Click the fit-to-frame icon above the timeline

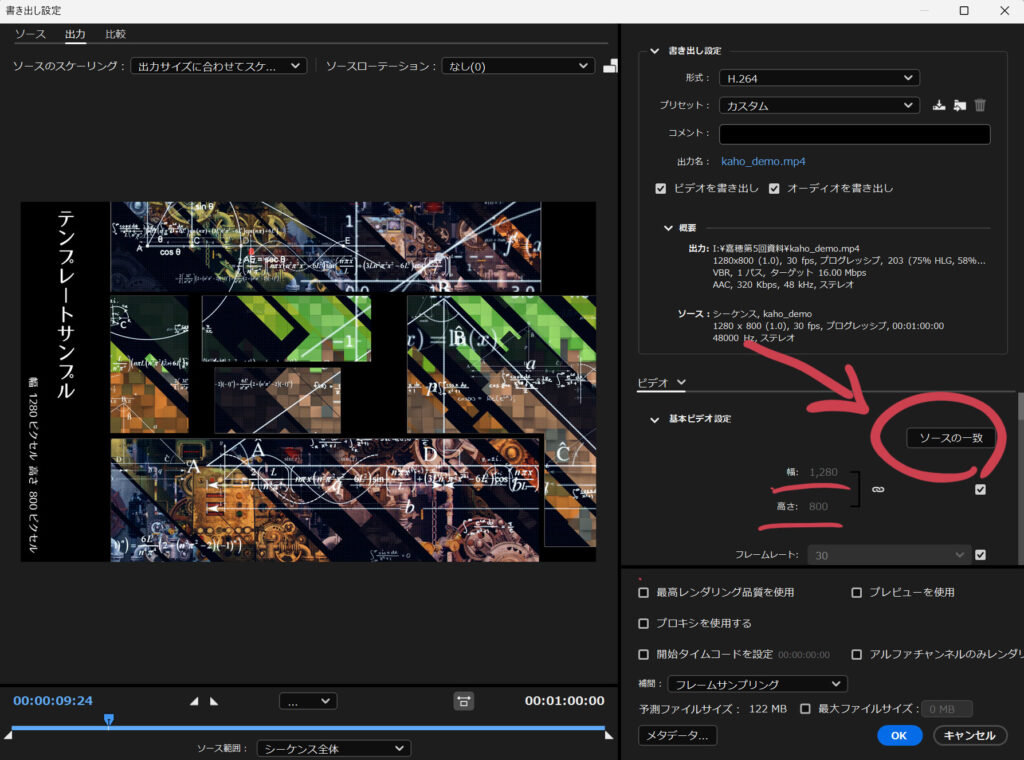point(464,702)
